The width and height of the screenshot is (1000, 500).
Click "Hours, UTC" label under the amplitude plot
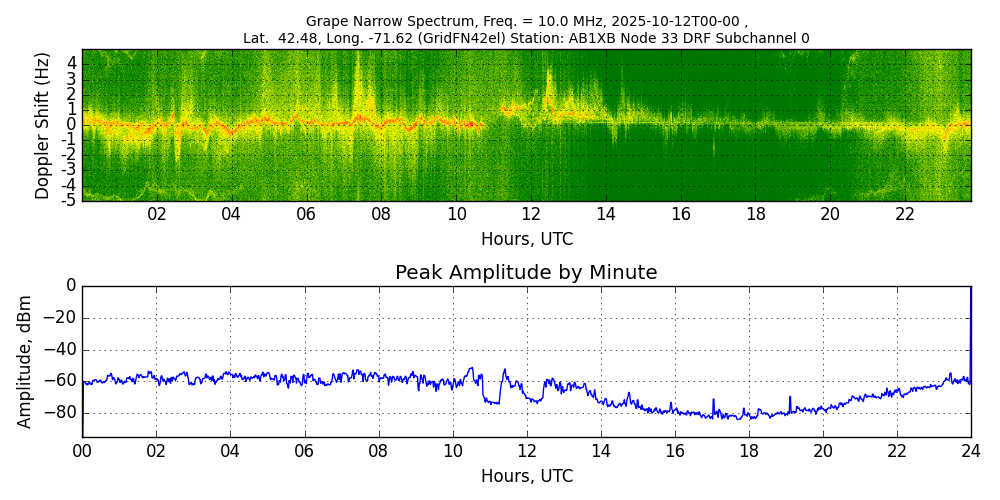(x=526, y=476)
